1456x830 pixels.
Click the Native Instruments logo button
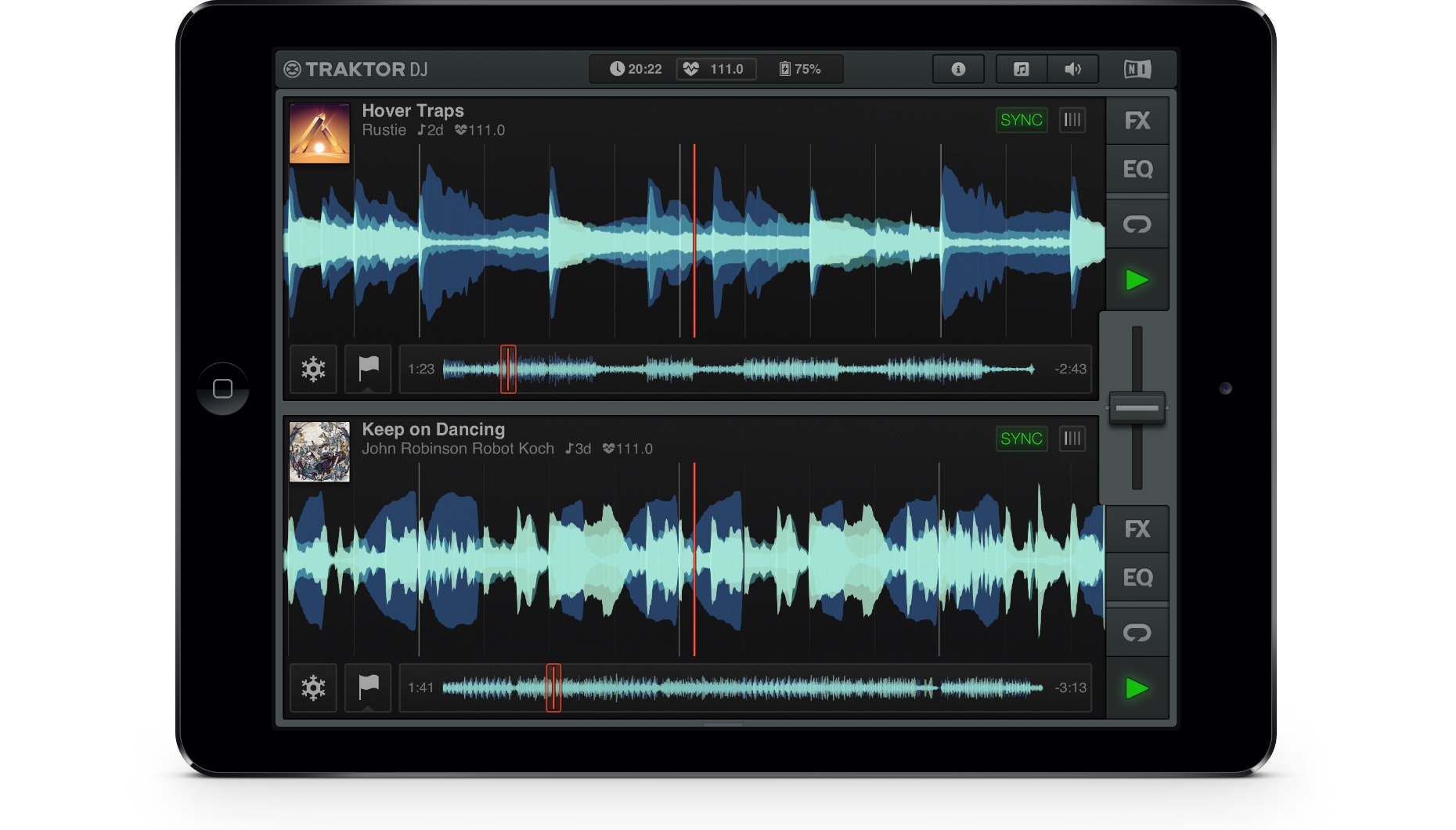pyautogui.click(x=1137, y=69)
